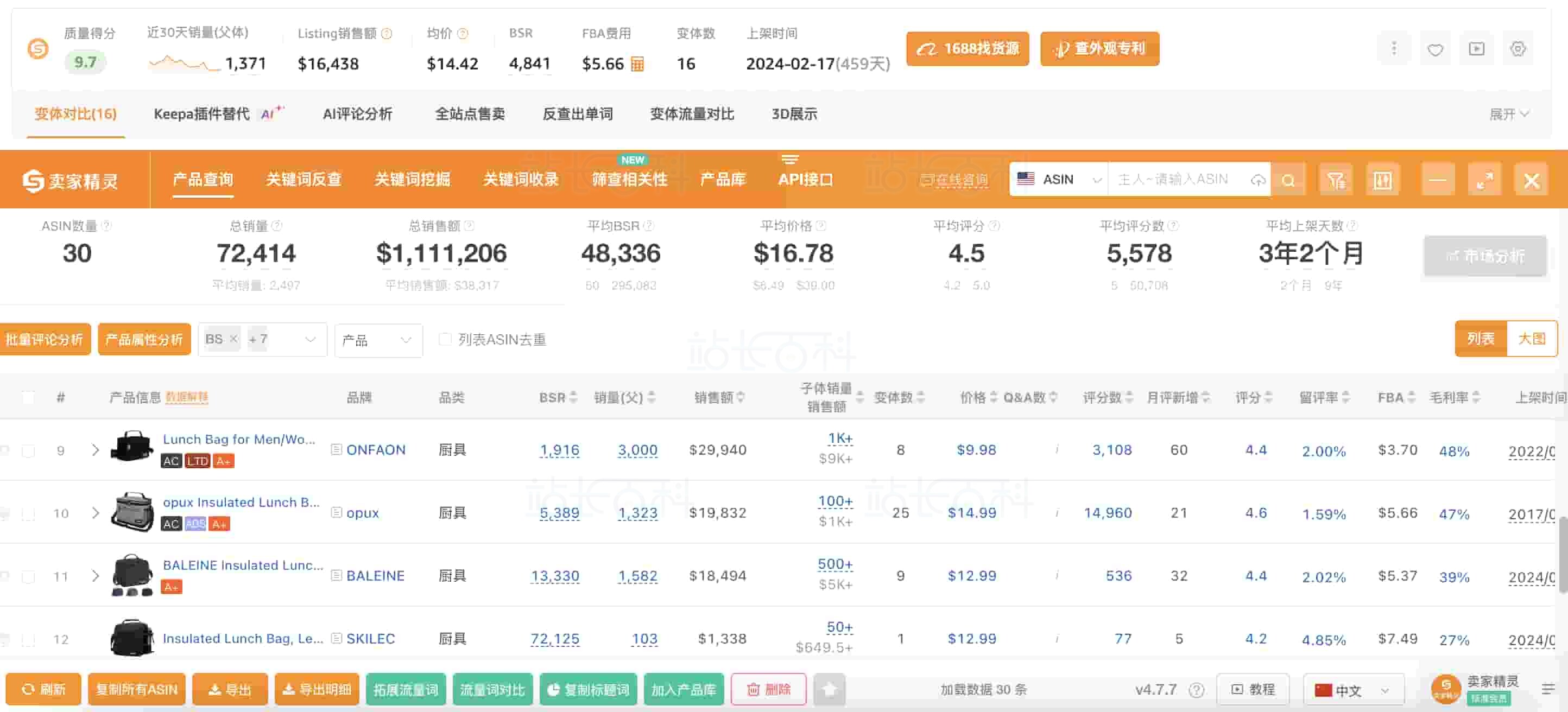Click the help icon beside 总销量
Viewport: 1568px width, 712px height.
point(277,226)
